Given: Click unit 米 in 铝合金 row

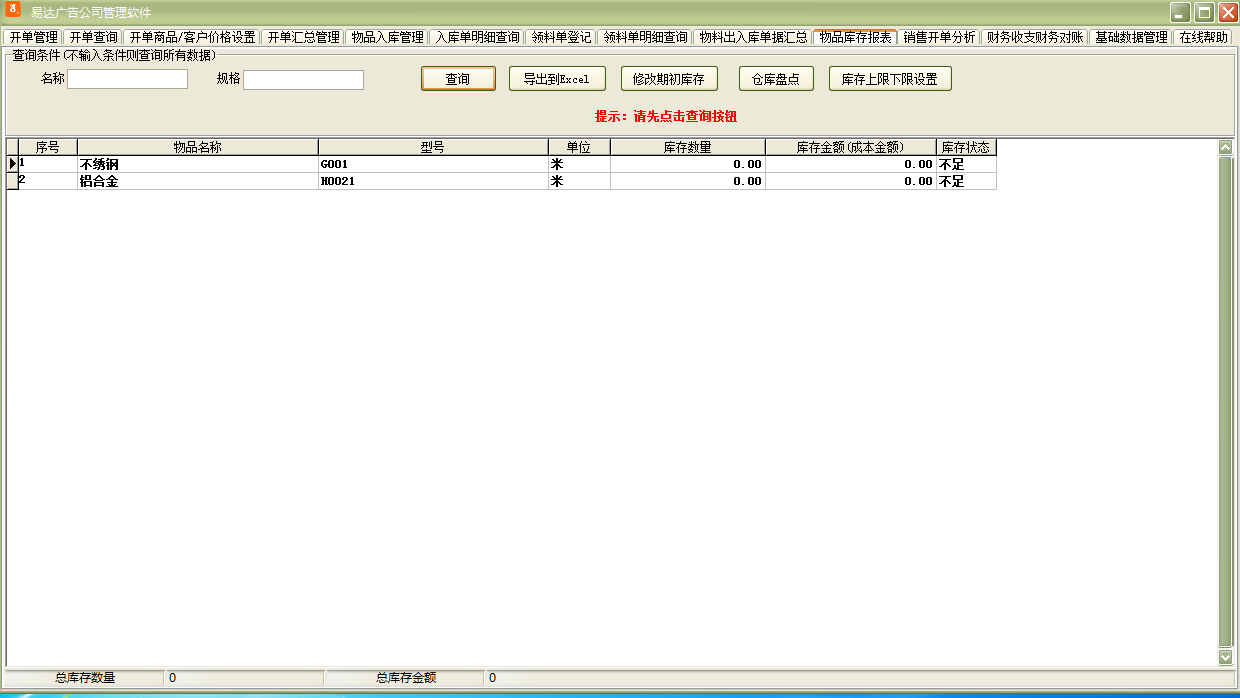Looking at the screenshot, I should click(579, 181).
